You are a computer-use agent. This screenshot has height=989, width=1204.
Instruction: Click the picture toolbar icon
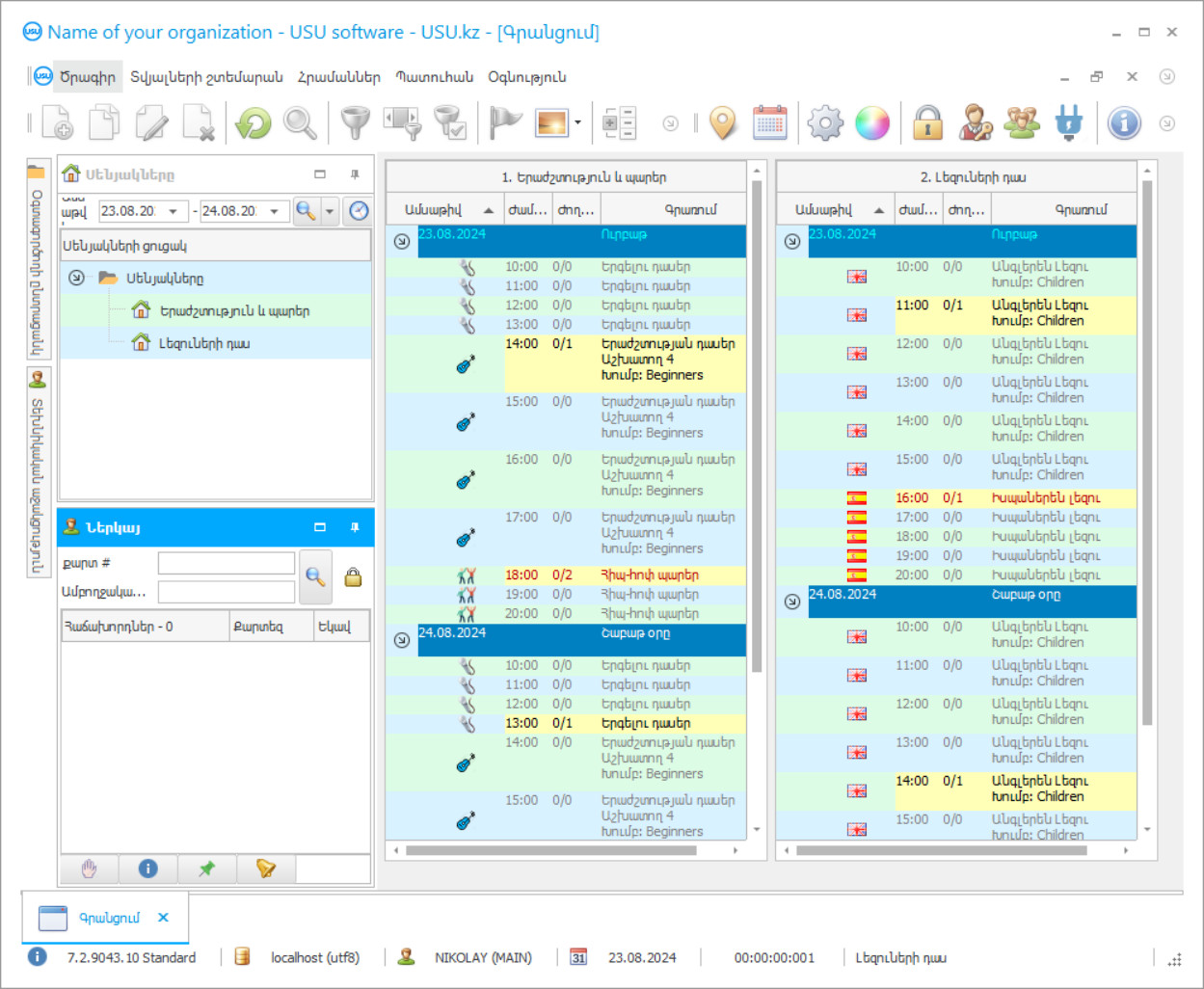tap(552, 122)
